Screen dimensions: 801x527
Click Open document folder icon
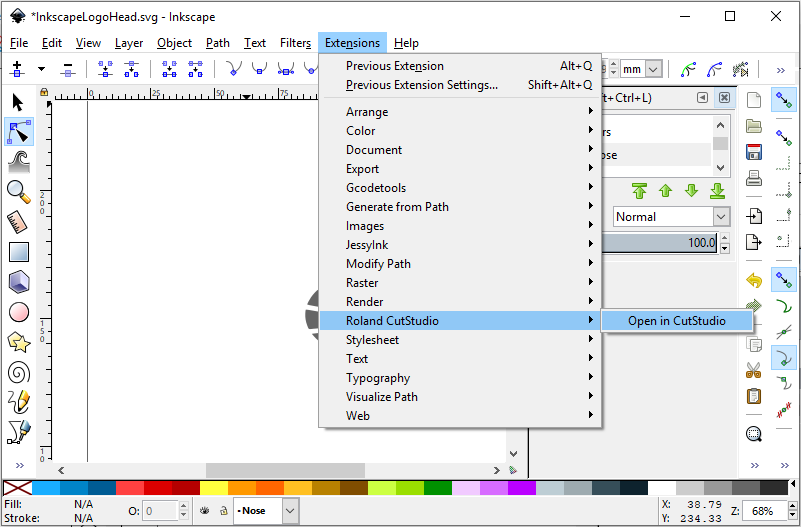(754, 126)
